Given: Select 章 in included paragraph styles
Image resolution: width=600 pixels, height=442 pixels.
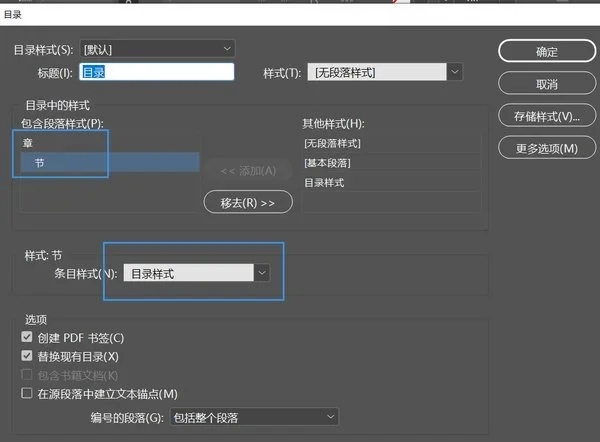Looking at the screenshot, I should coord(109,143).
